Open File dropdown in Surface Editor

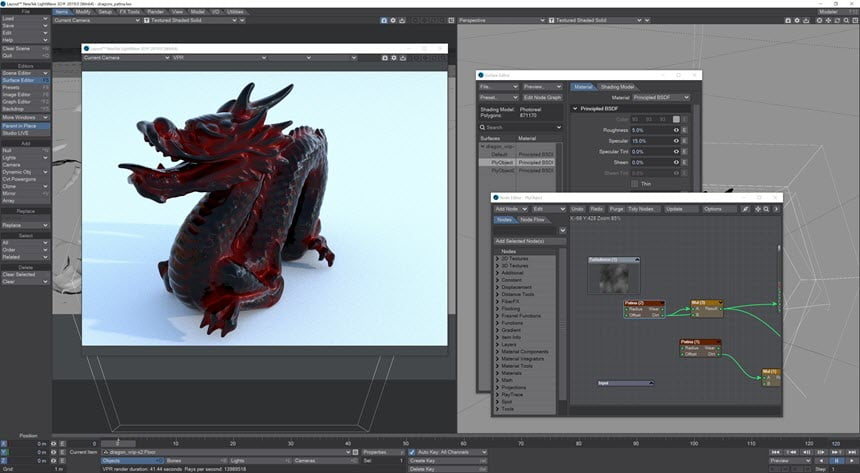coord(498,87)
